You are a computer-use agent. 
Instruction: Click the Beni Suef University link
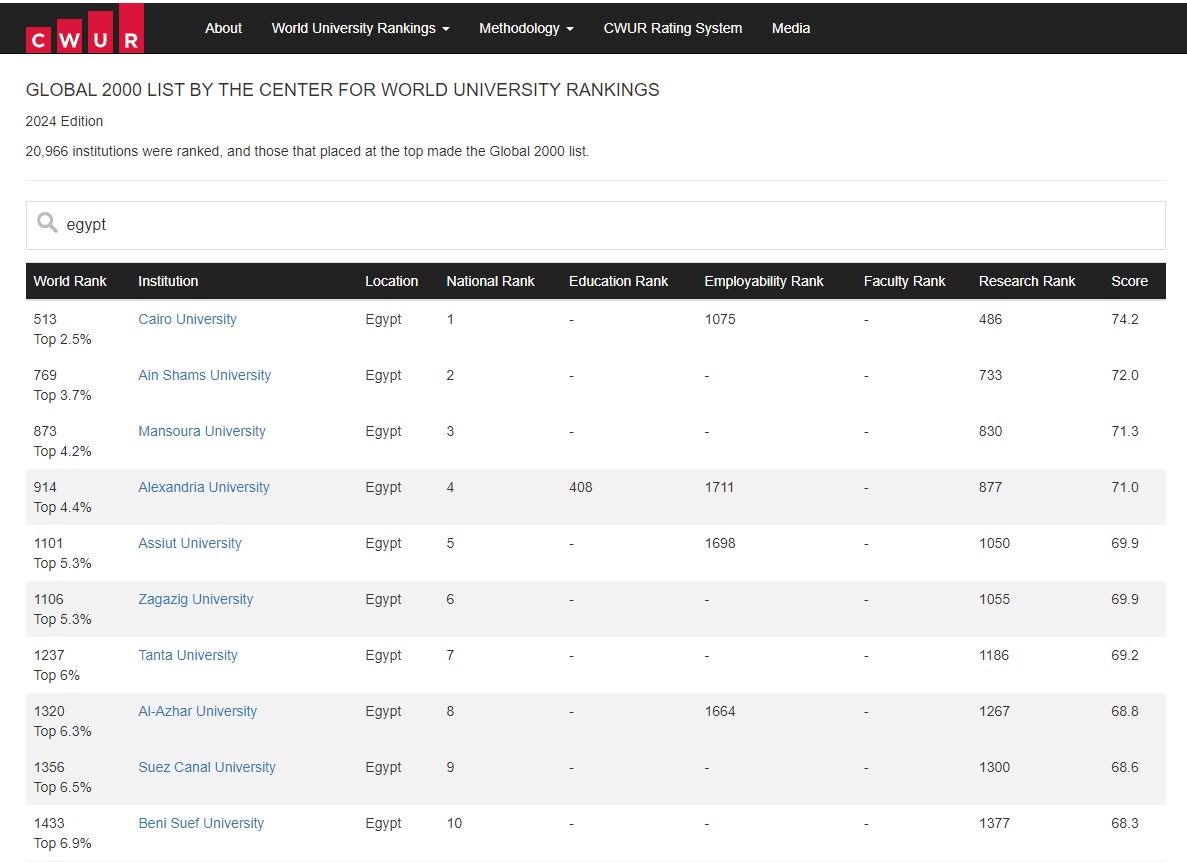(200, 823)
